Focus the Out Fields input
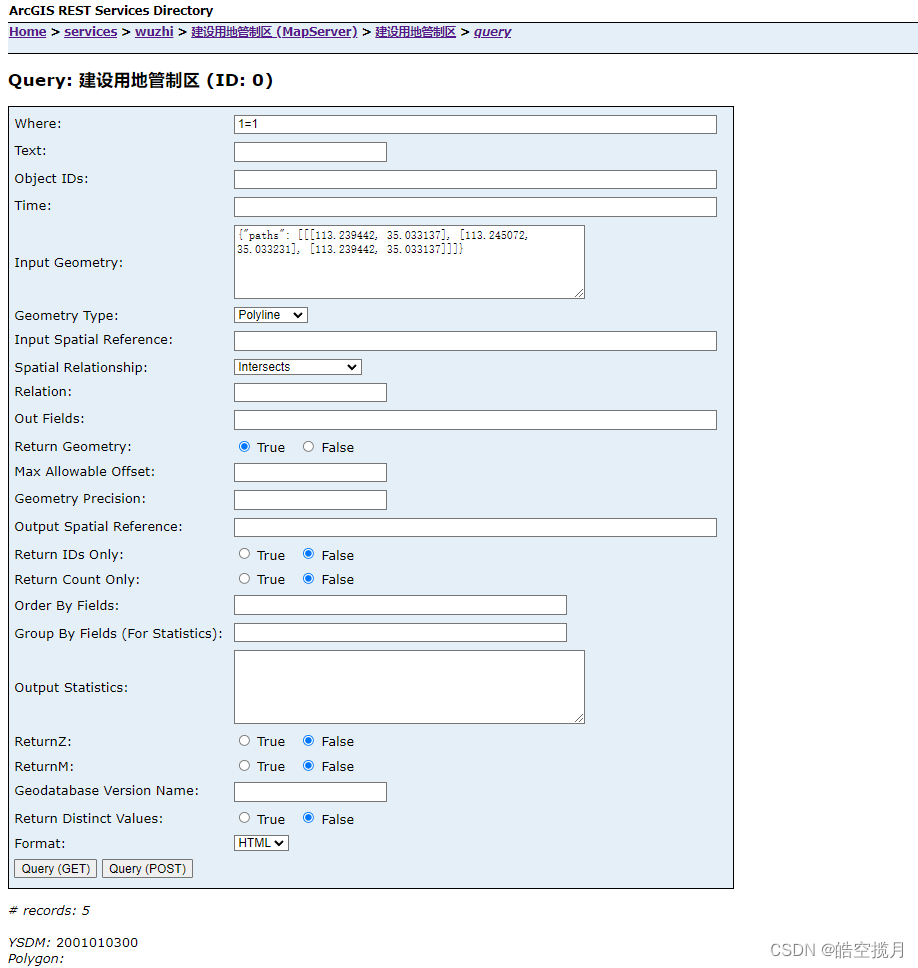 [475, 420]
